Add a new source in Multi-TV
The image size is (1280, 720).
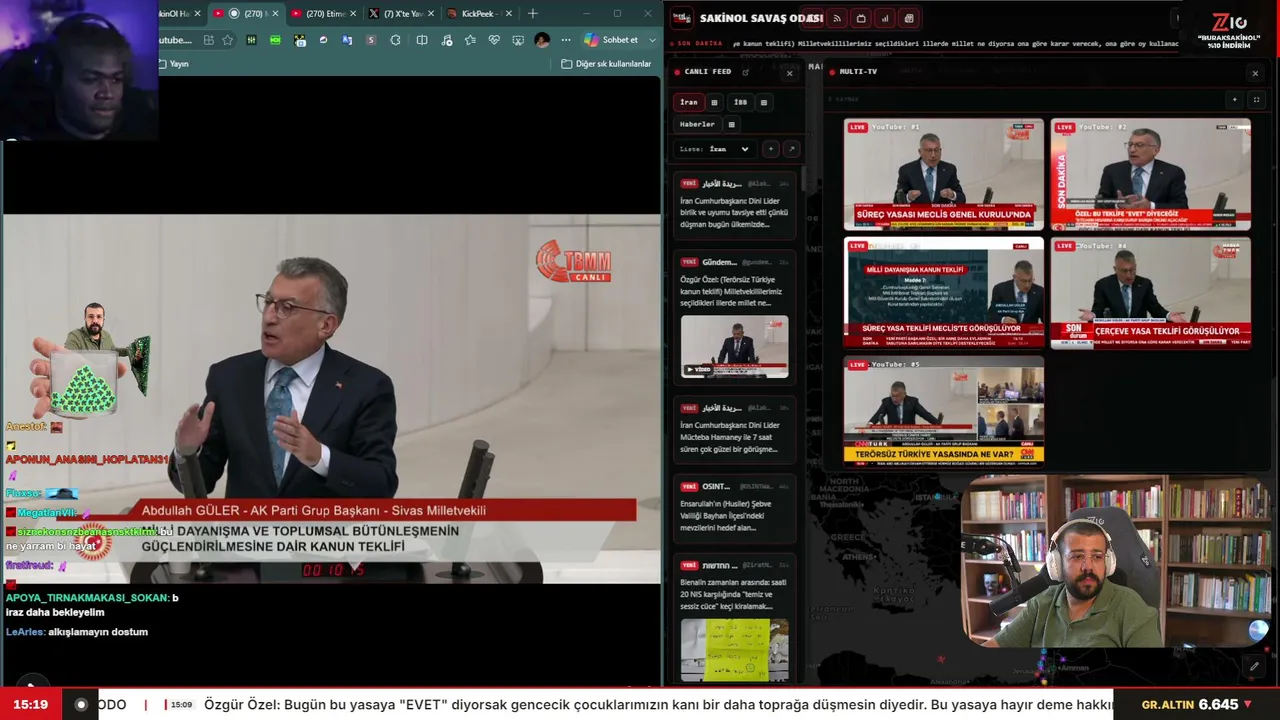(x=1235, y=100)
